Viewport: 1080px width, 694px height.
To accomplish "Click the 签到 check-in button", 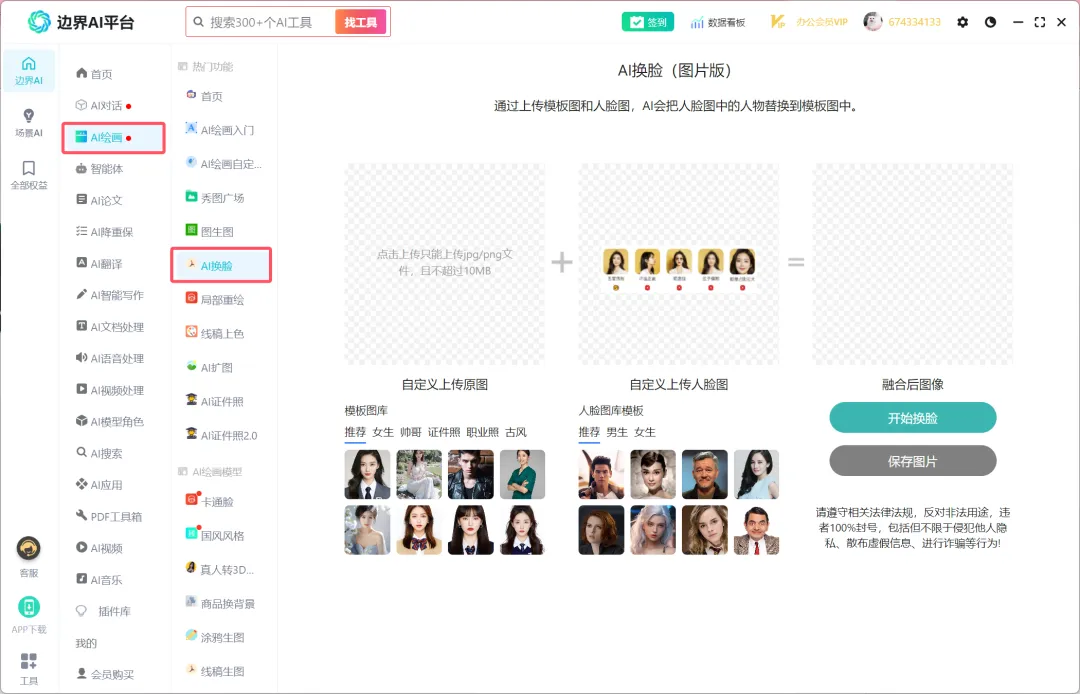I will tap(647, 22).
